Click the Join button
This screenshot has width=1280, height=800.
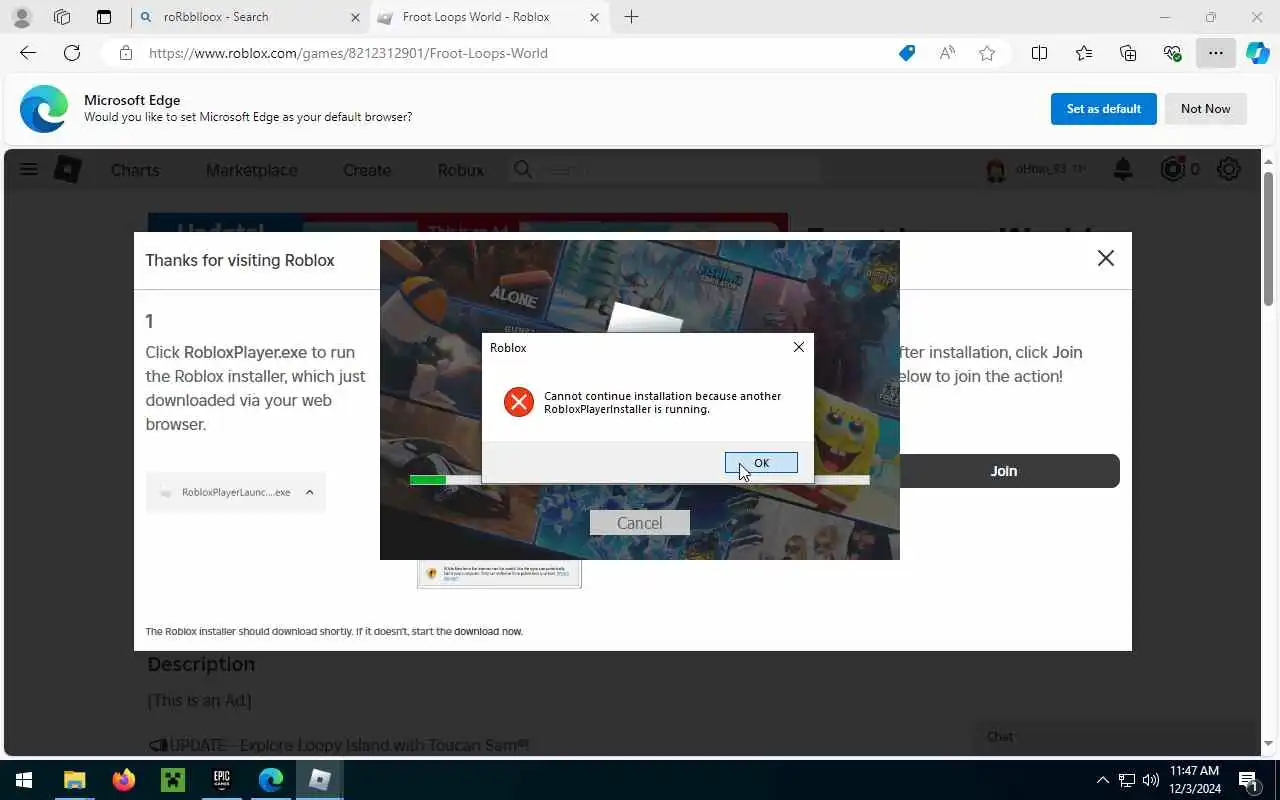[x=1003, y=471]
